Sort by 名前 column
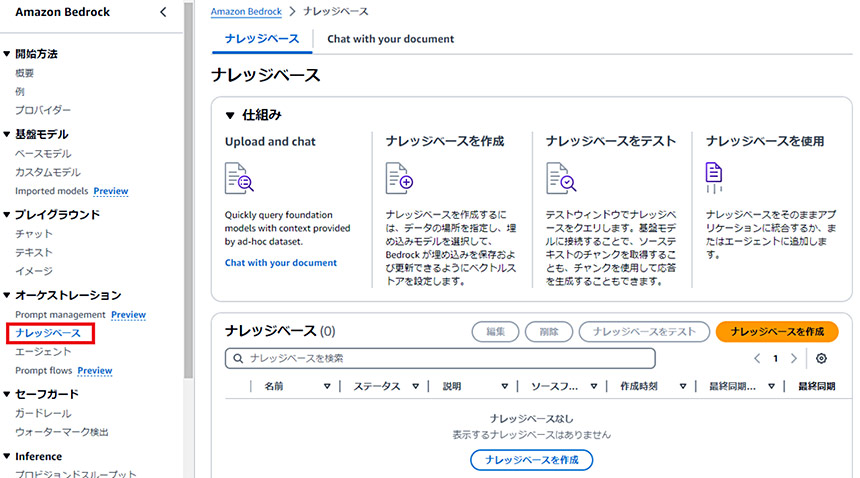 click(327, 386)
